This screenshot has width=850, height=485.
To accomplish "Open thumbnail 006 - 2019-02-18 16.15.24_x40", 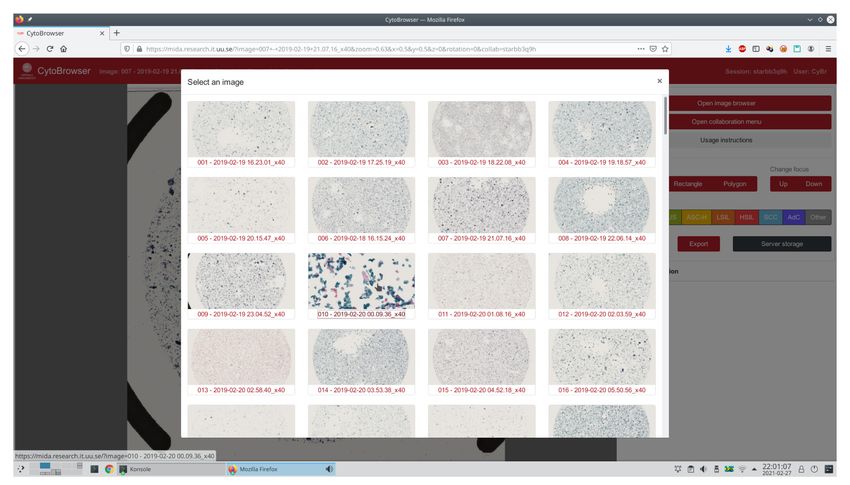I will coord(362,205).
